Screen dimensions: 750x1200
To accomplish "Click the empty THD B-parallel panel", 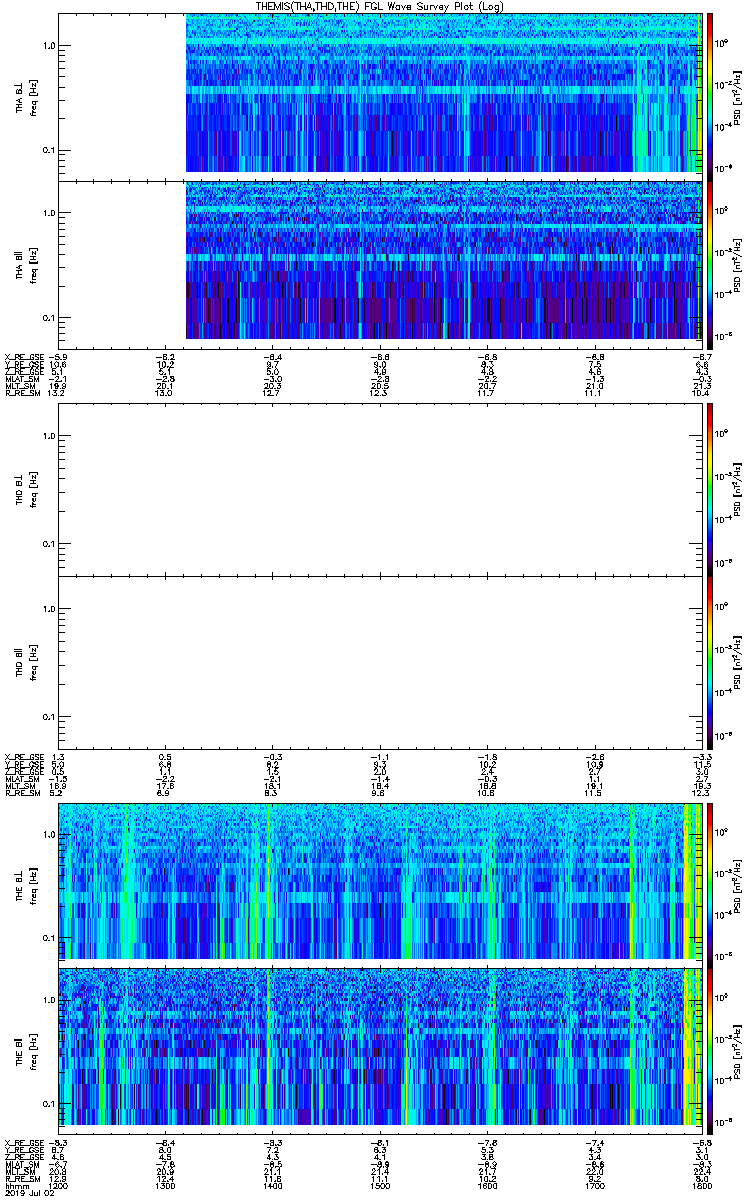I will pos(380,663).
